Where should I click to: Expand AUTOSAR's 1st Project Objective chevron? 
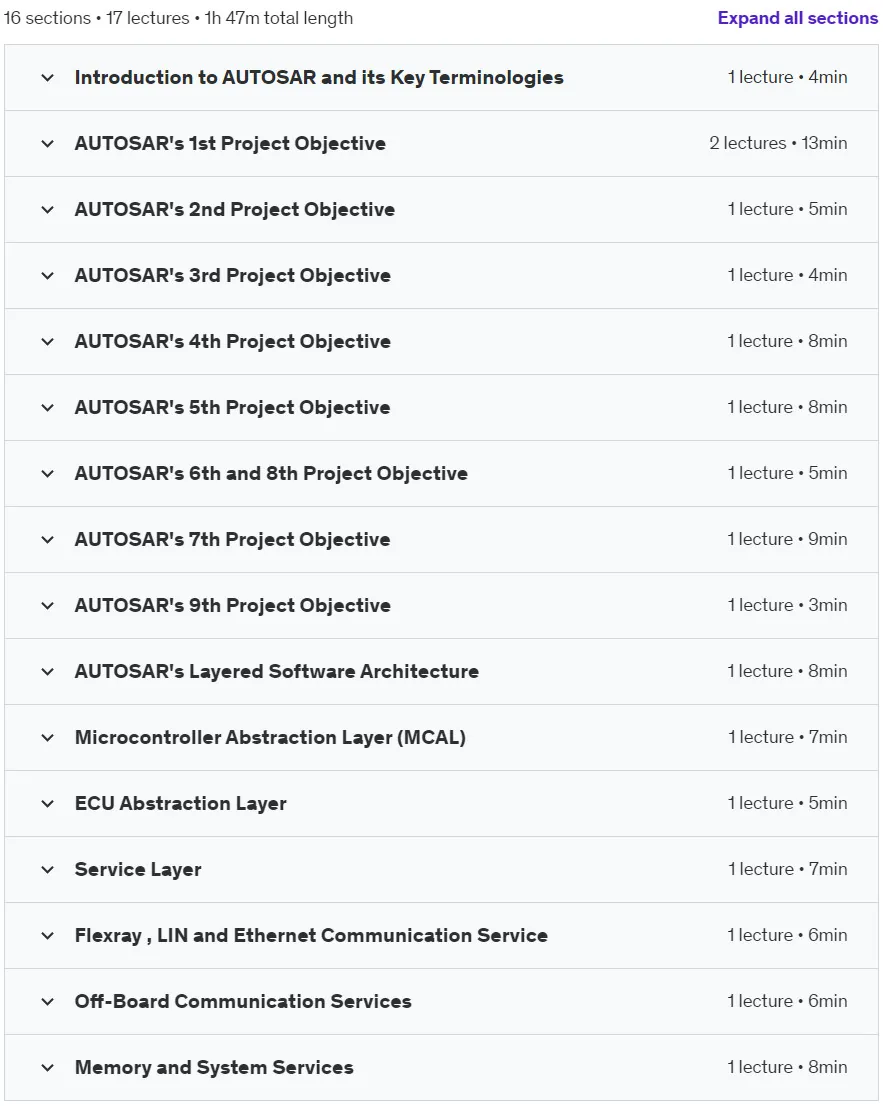click(x=47, y=144)
